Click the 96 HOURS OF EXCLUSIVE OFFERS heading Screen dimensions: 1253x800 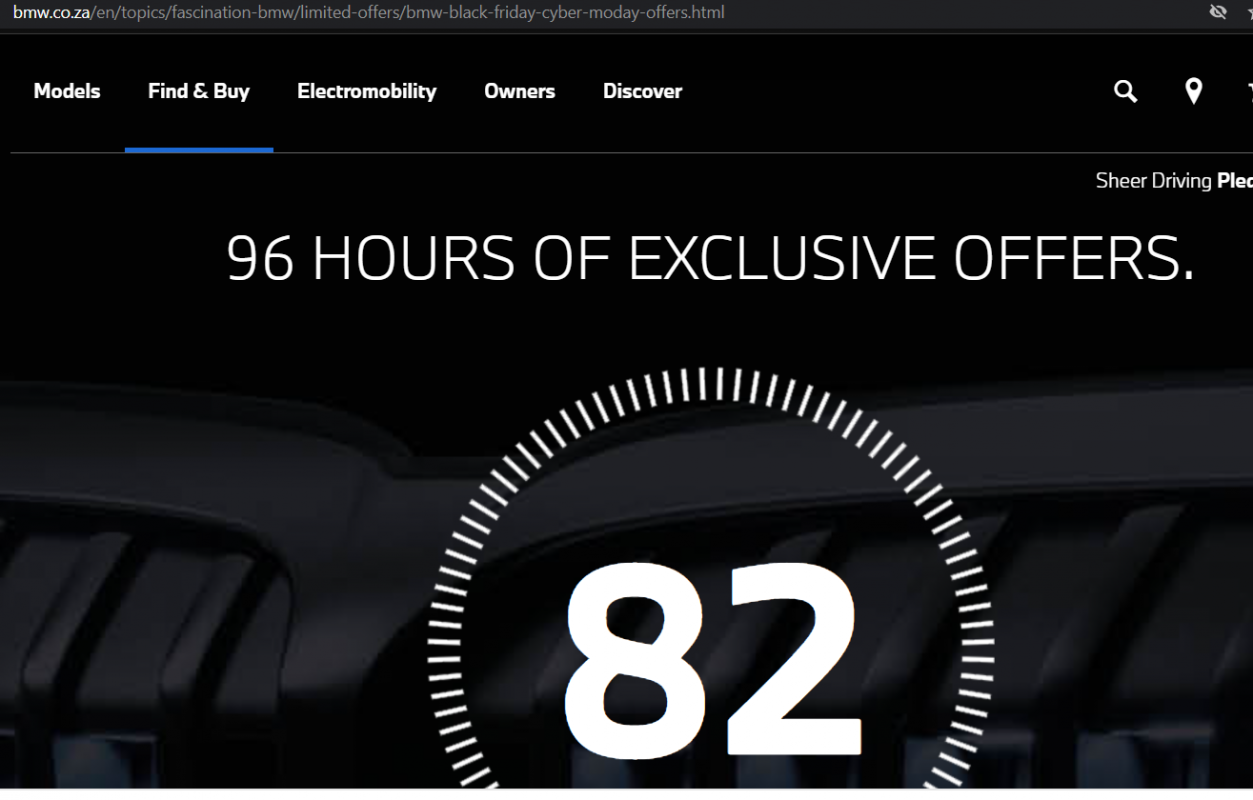click(710, 259)
